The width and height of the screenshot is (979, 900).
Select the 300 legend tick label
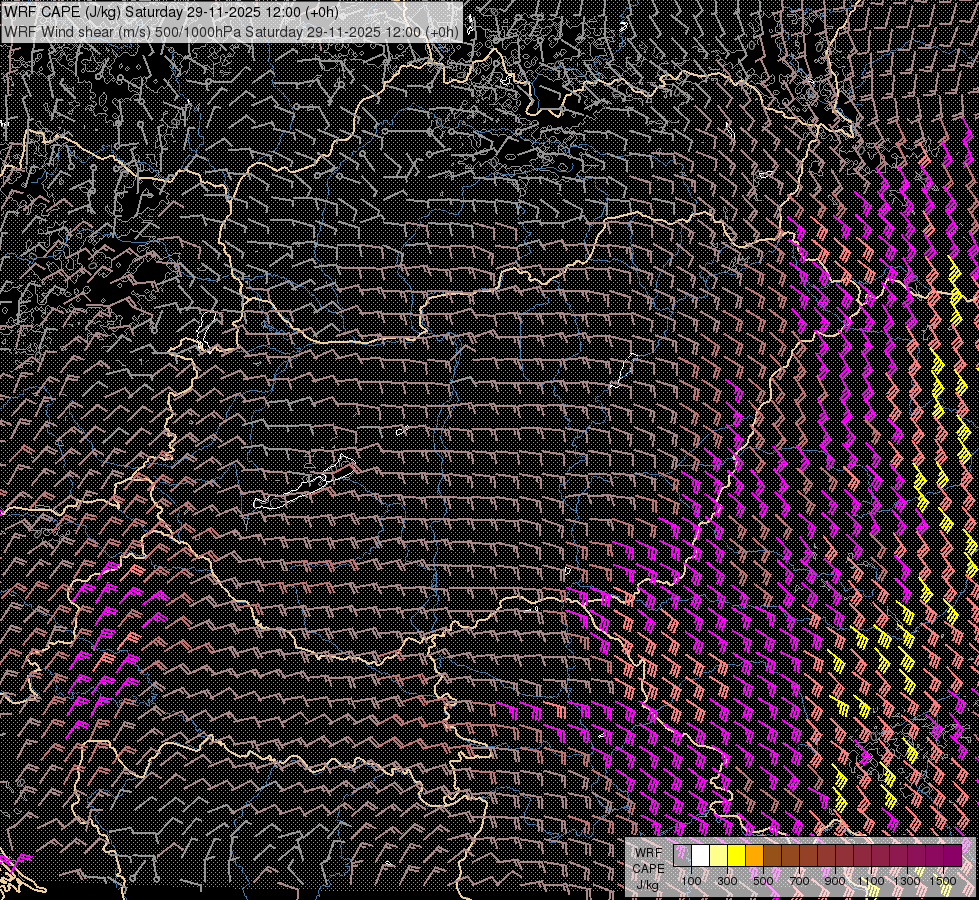(727, 881)
